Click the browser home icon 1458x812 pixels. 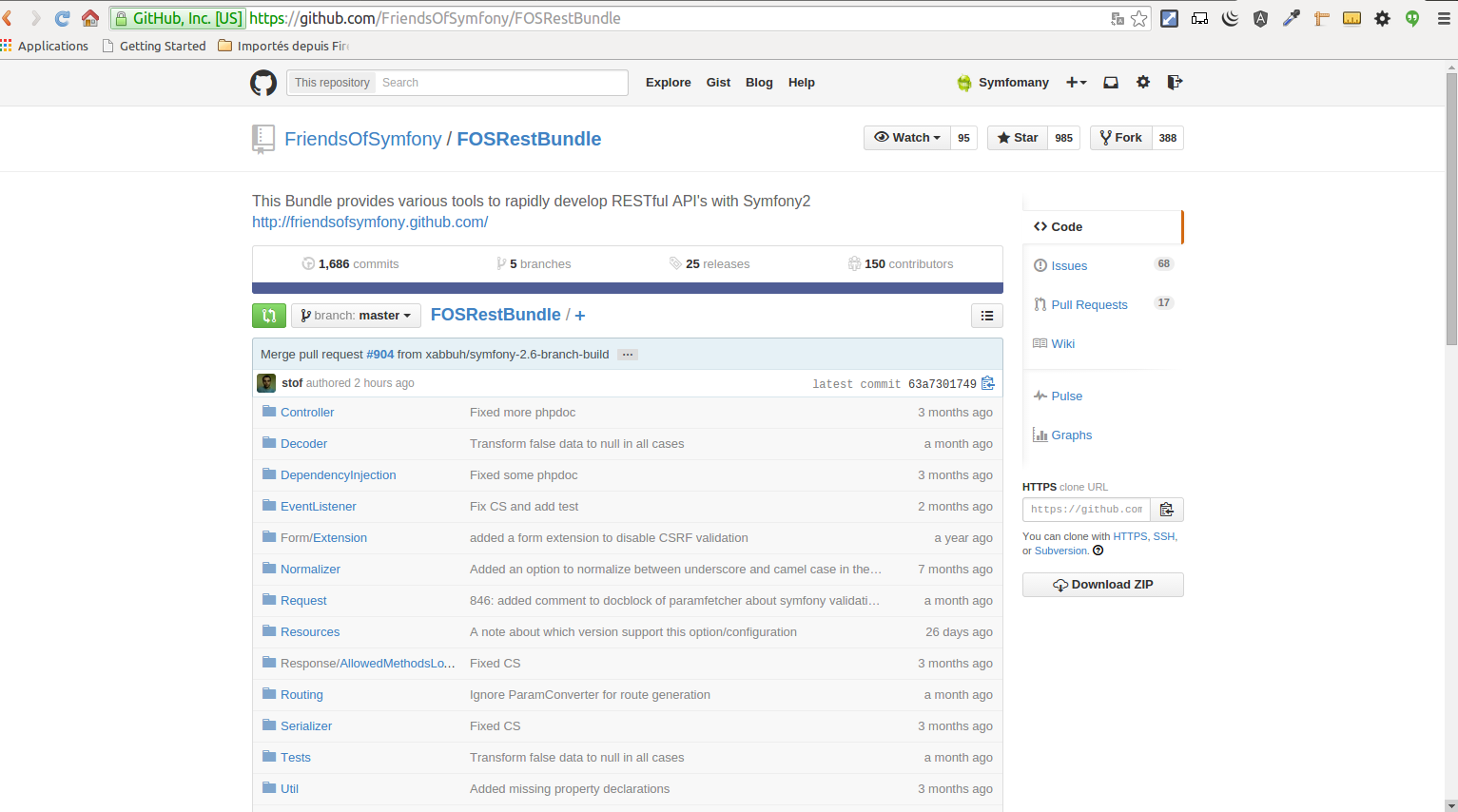[90, 18]
